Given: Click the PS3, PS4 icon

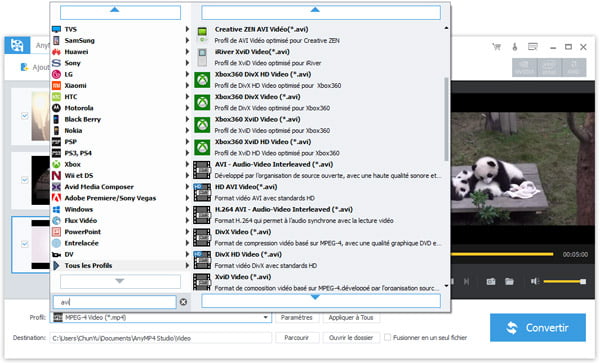Looking at the screenshot, I should (56, 153).
